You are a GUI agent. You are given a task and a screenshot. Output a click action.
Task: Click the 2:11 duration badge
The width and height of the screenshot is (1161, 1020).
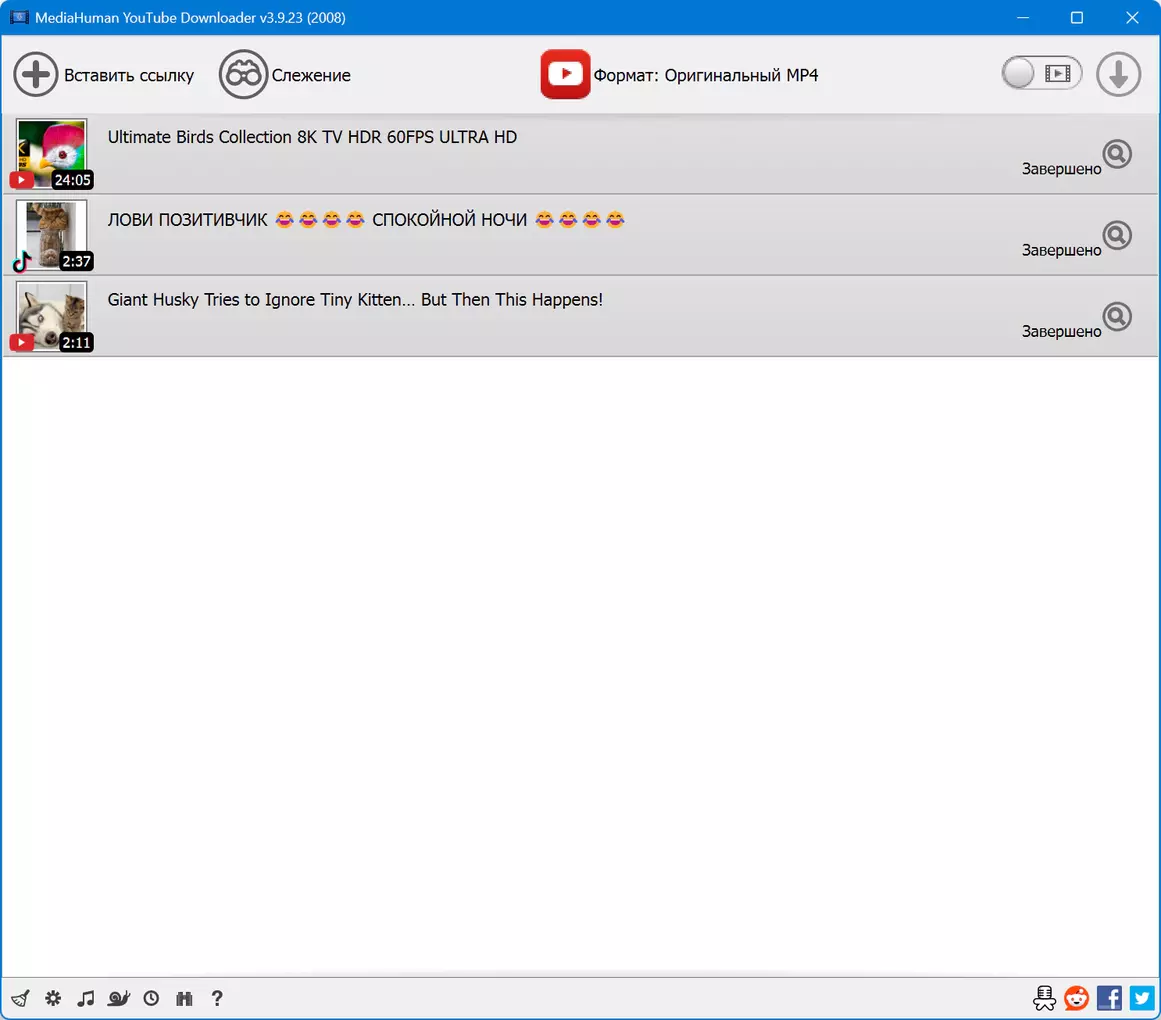click(76, 343)
